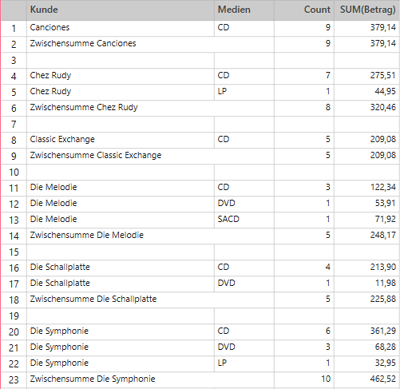Click amount 11,98
The height and width of the screenshot is (389, 400).
[x=367, y=284]
